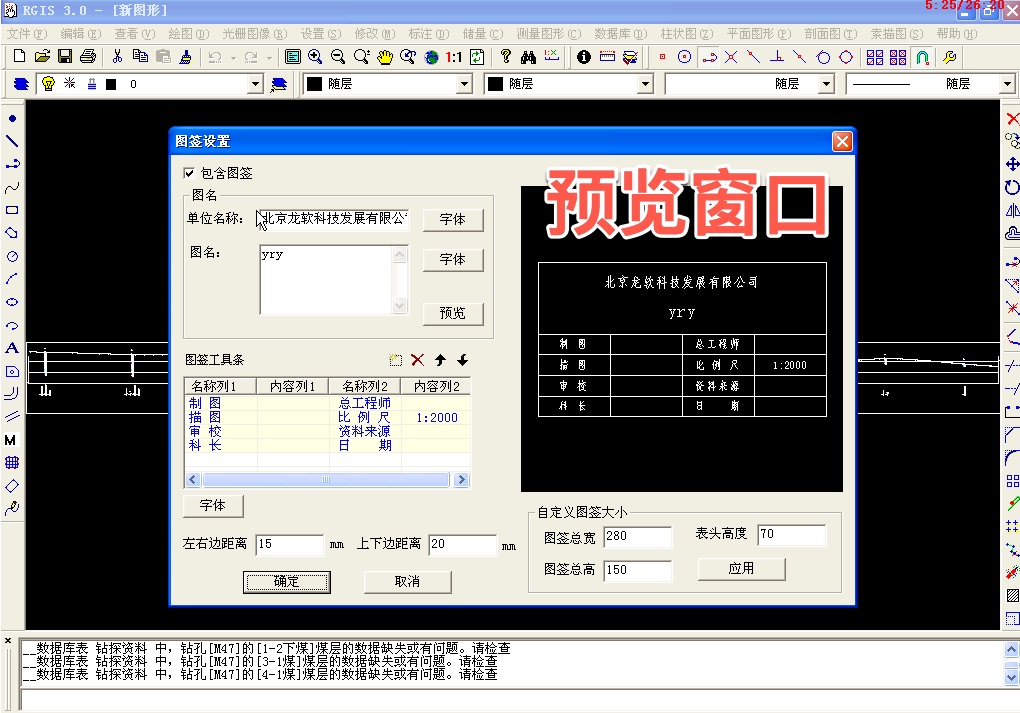Expand the rightmost line style 随层 dropdown
The image size is (1020, 713).
click(1007, 85)
